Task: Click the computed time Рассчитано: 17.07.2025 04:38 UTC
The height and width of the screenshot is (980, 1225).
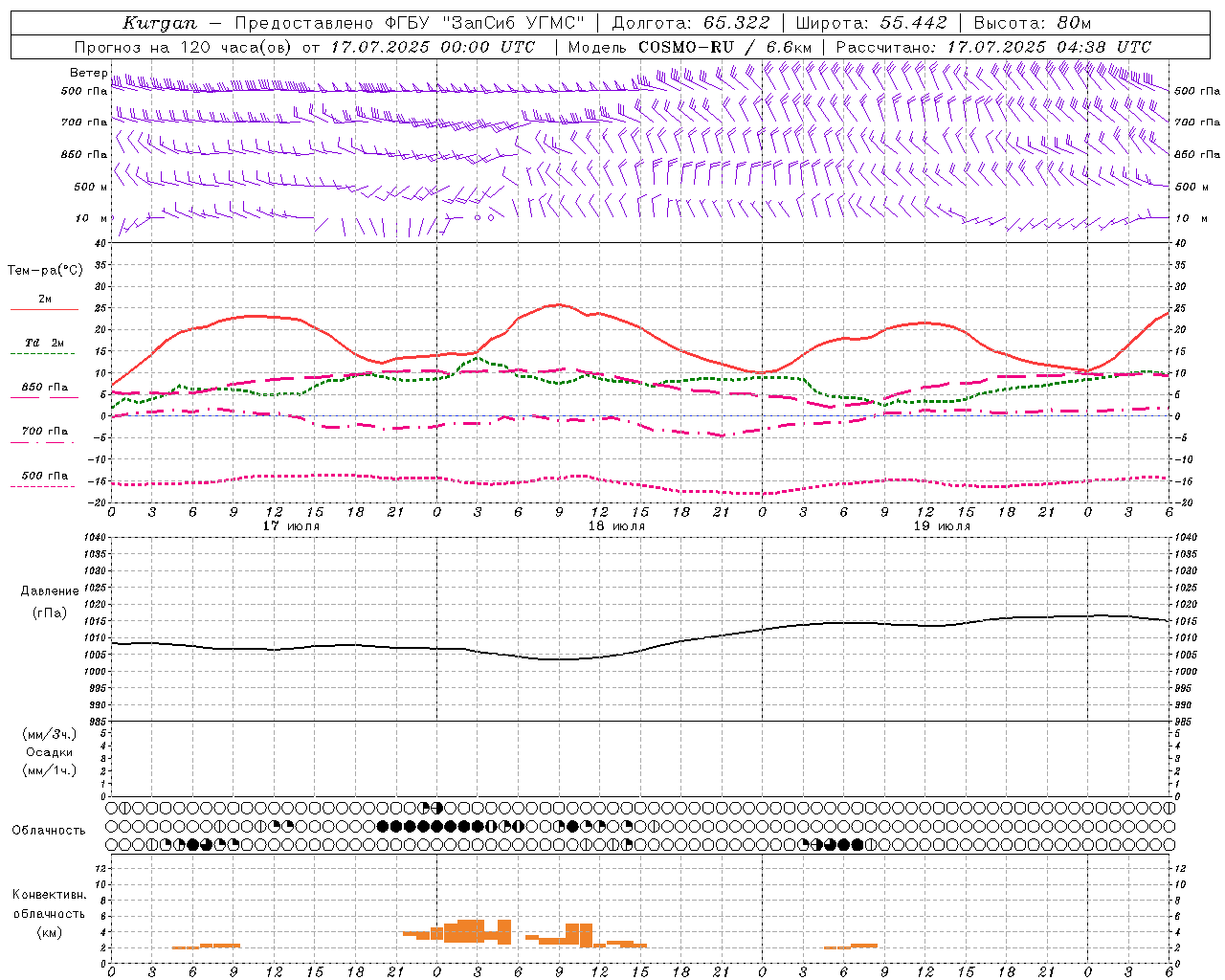Action: pos(993,47)
